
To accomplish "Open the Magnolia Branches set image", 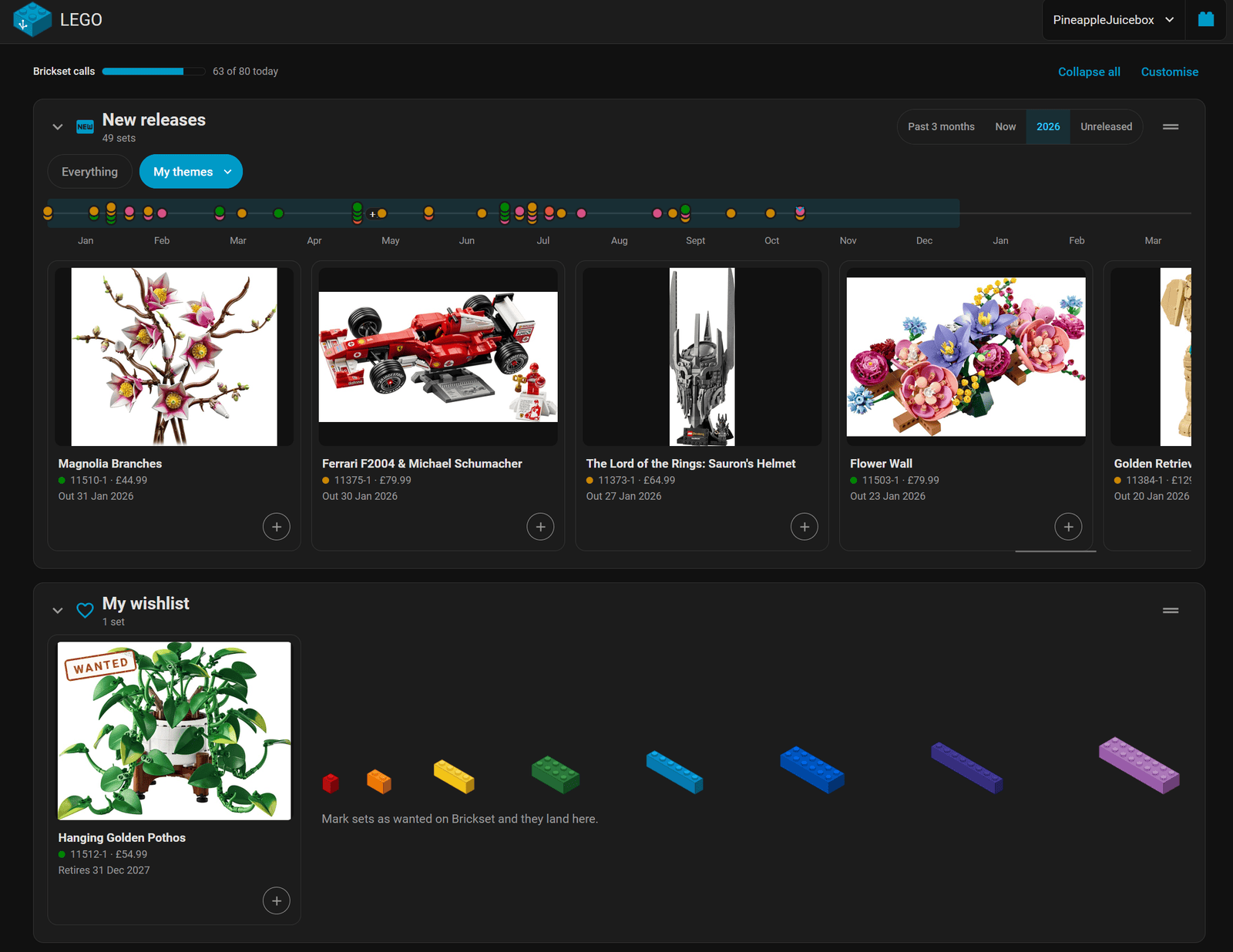I will coord(174,357).
